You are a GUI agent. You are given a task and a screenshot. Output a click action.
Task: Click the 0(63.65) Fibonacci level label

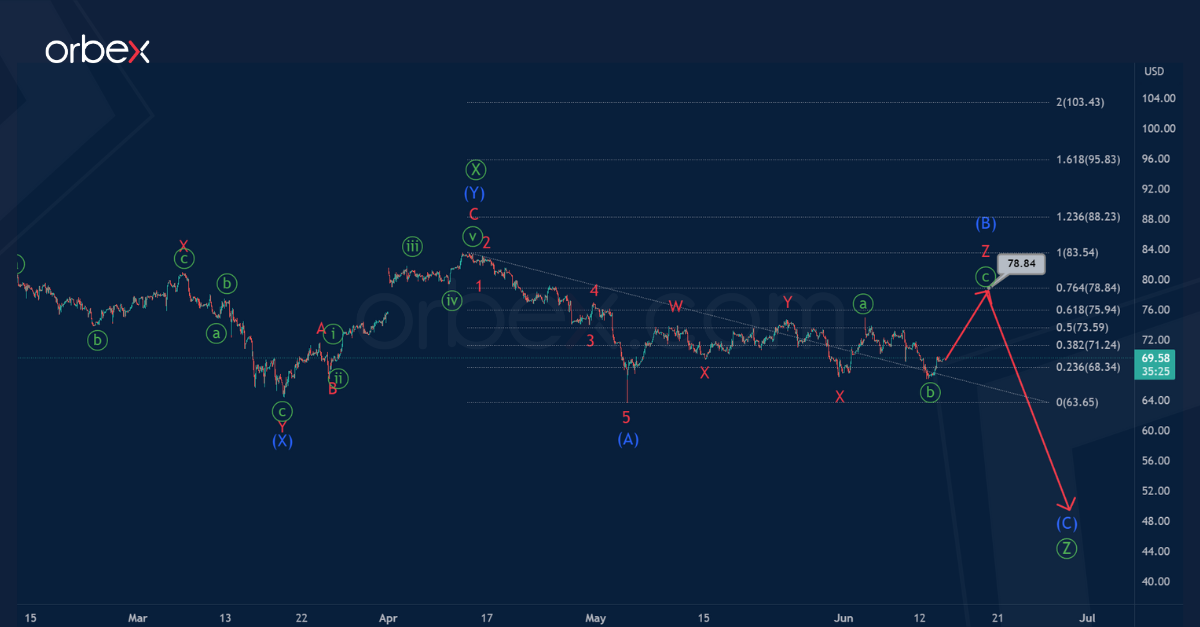click(x=1078, y=401)
